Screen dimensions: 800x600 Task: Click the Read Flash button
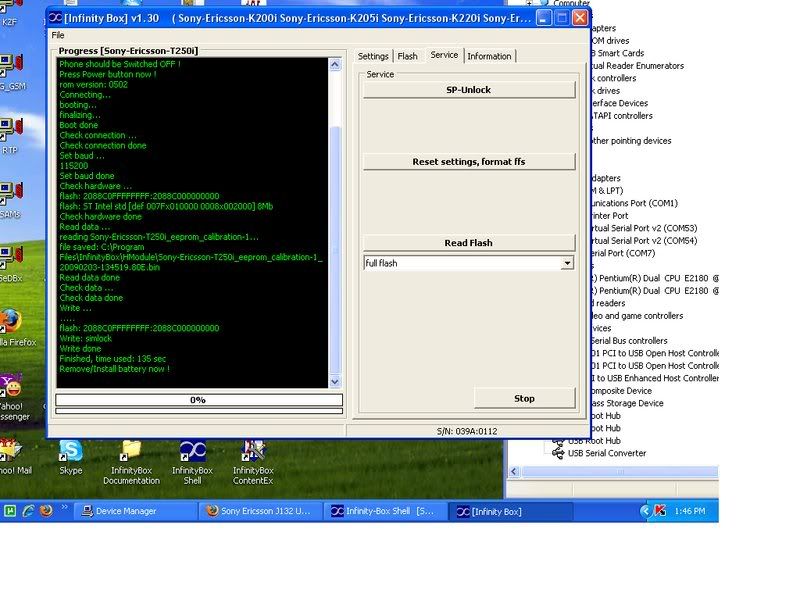point(469,243)
